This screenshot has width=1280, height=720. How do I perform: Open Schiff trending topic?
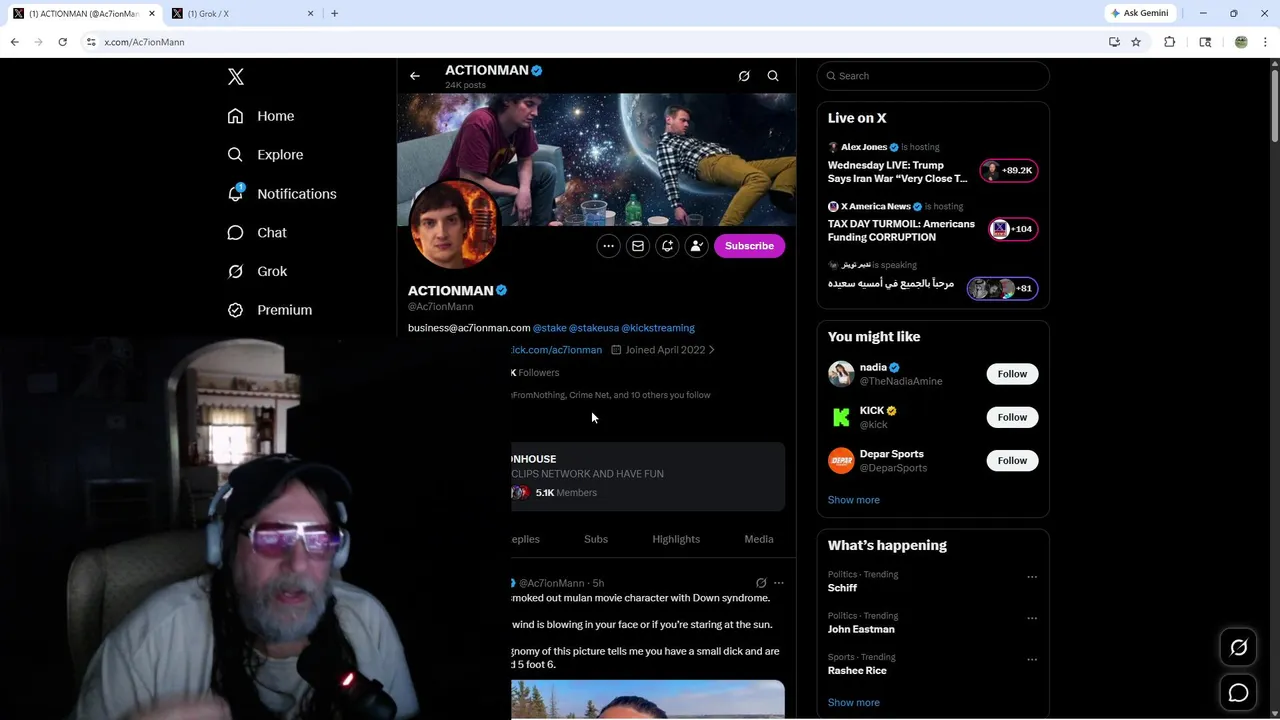click(842, 588)
